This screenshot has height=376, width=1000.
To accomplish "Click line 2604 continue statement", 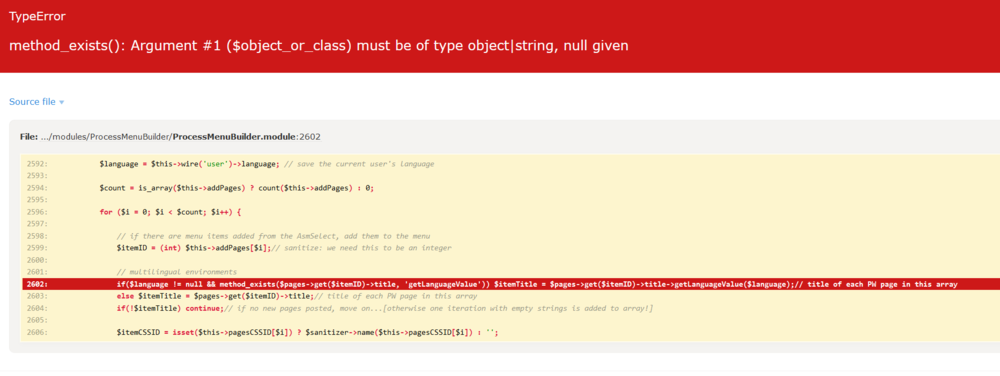I will point(385,308).
